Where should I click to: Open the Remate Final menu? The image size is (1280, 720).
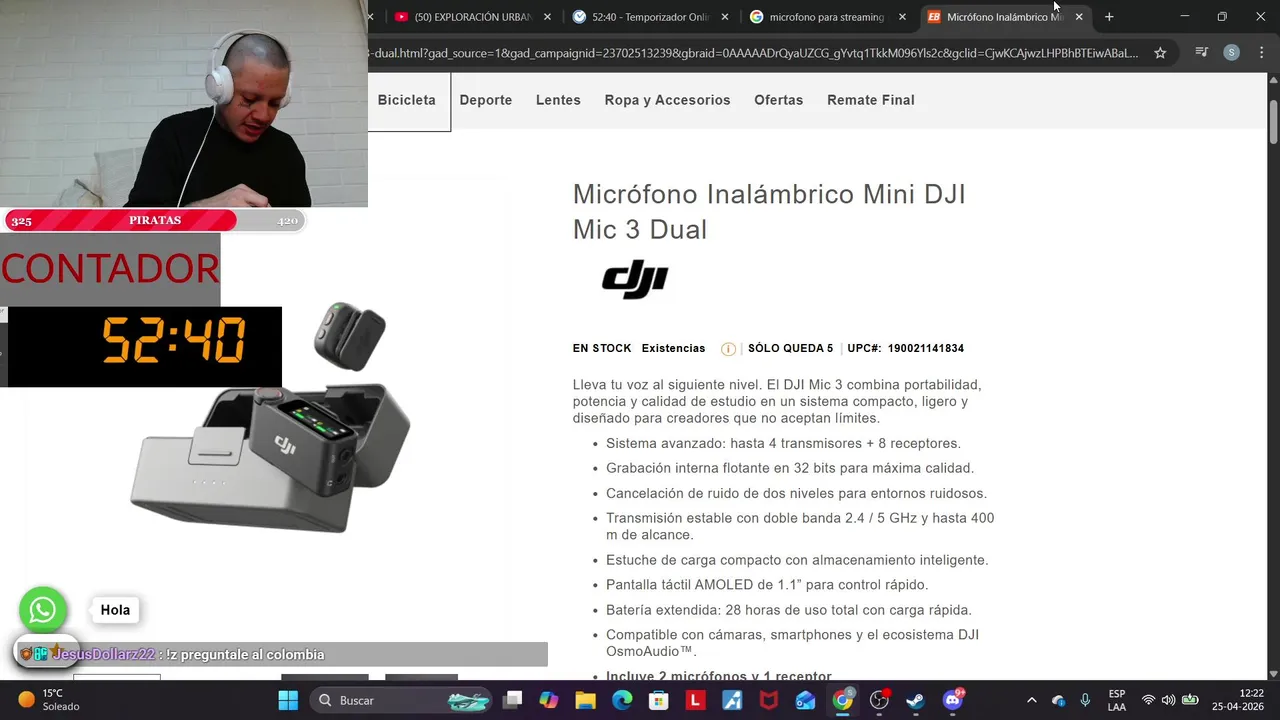[x=871, y=100]
